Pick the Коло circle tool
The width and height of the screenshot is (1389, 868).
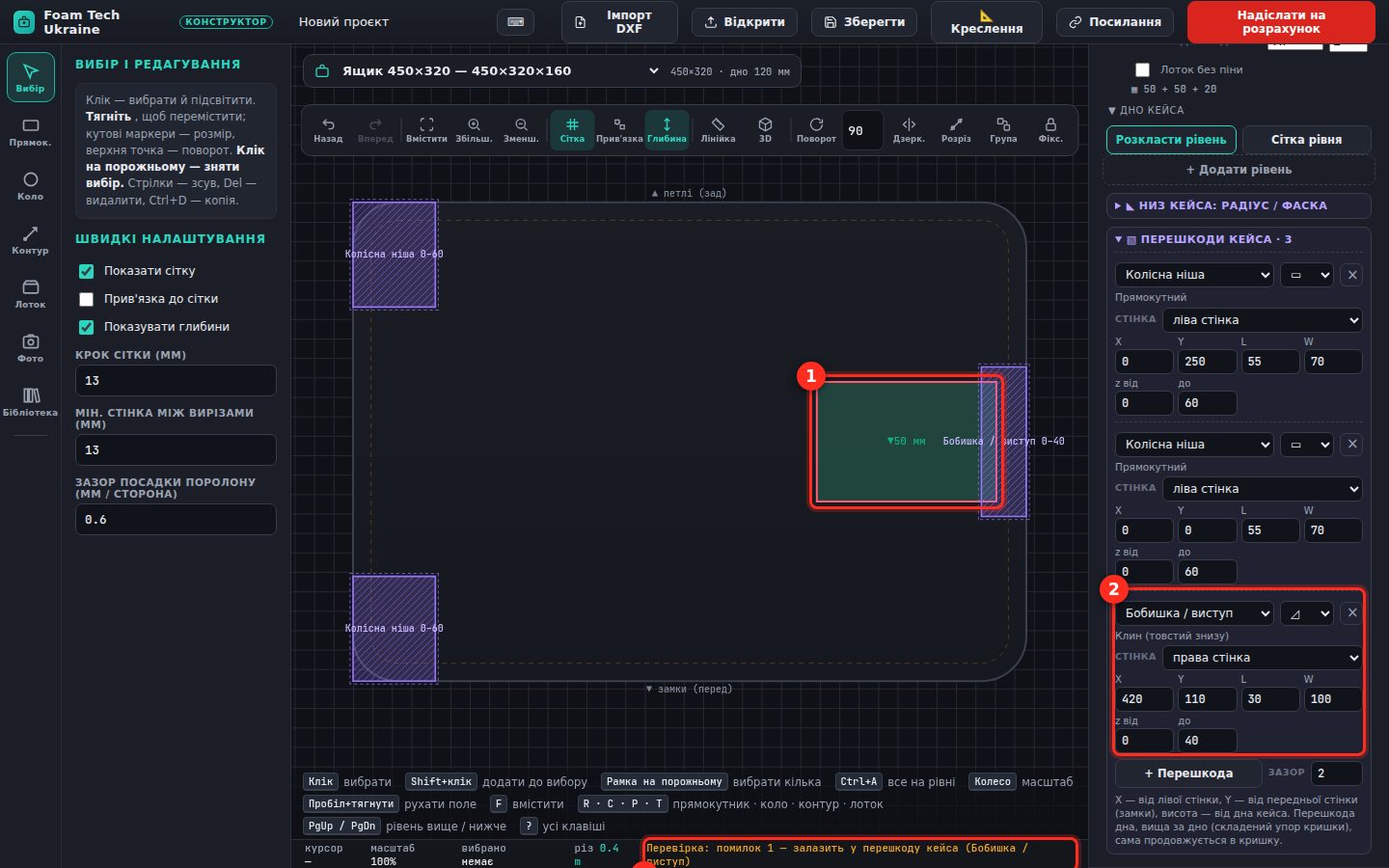(30, 185)
